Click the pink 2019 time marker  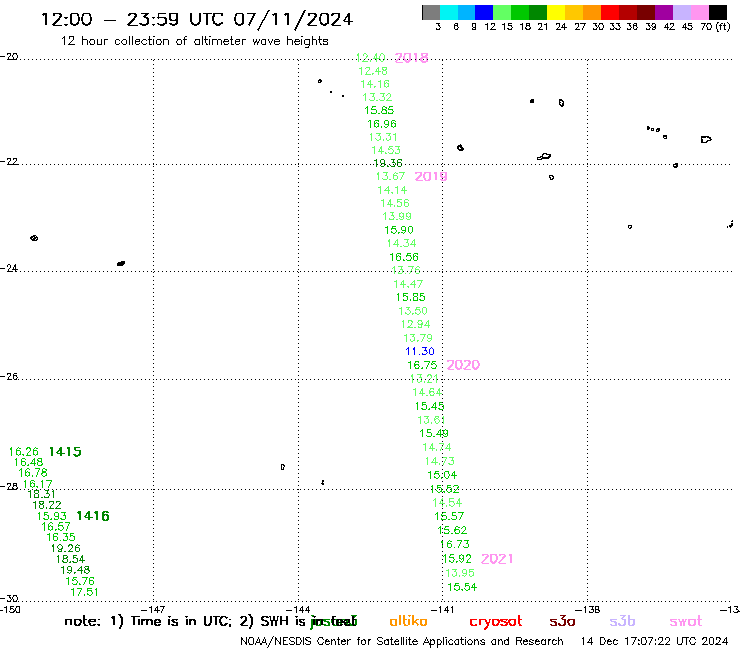tap(431, 177)
